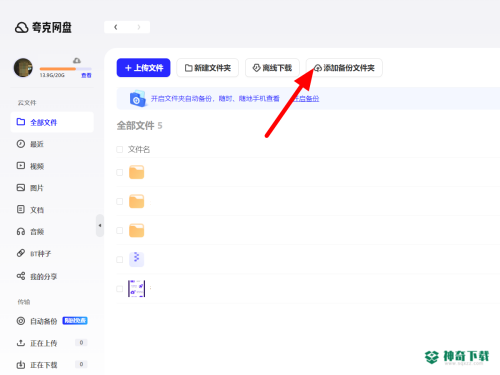This screenshot has width=500, height=375.
Task: Open the third folder in the list
Action: point(136,230)
